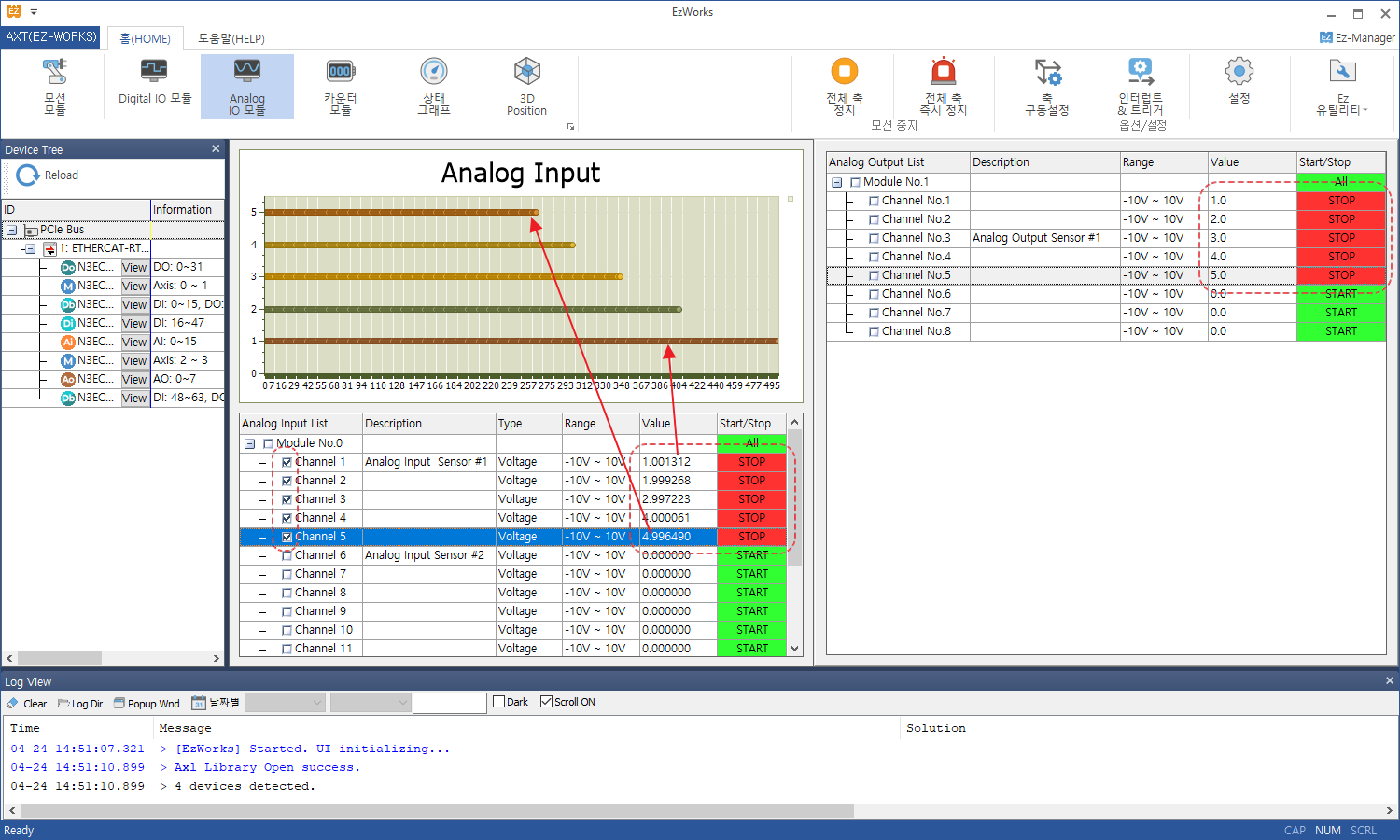Uncheck Channel 3 analog input checkbox
Image resolution: width=1400 pixels, height=840 pixels.
[x=287, y=499]
